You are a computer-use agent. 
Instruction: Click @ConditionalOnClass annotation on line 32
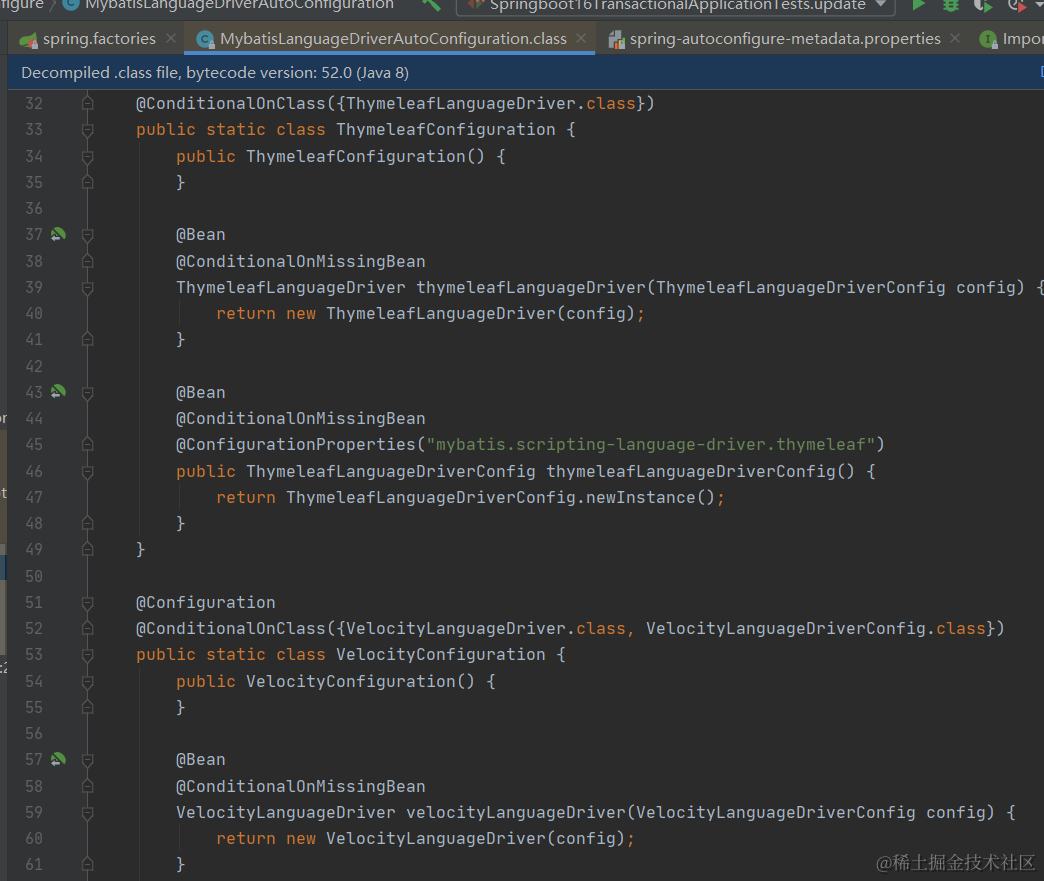click(x=230, y=103)
